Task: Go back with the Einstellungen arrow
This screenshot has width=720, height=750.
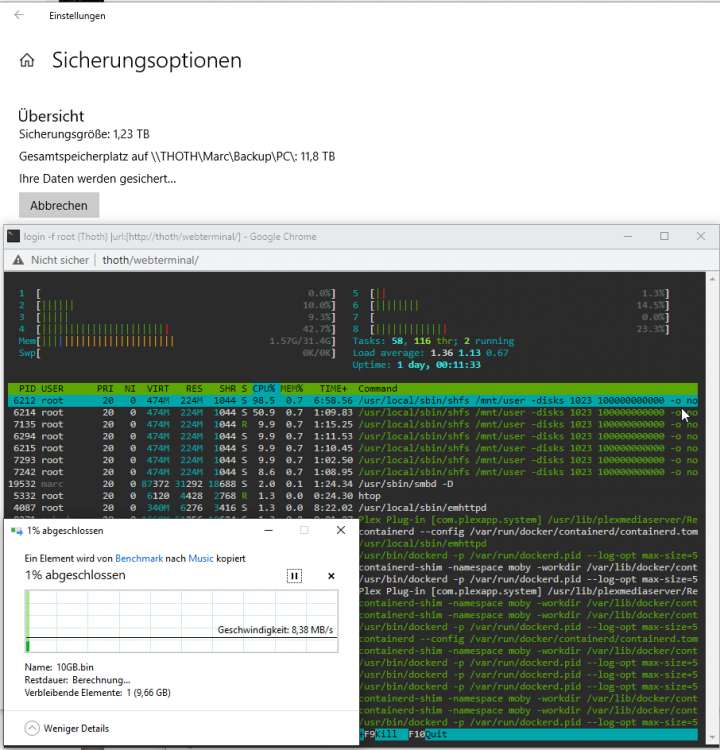Action: [x=19, y=15]
